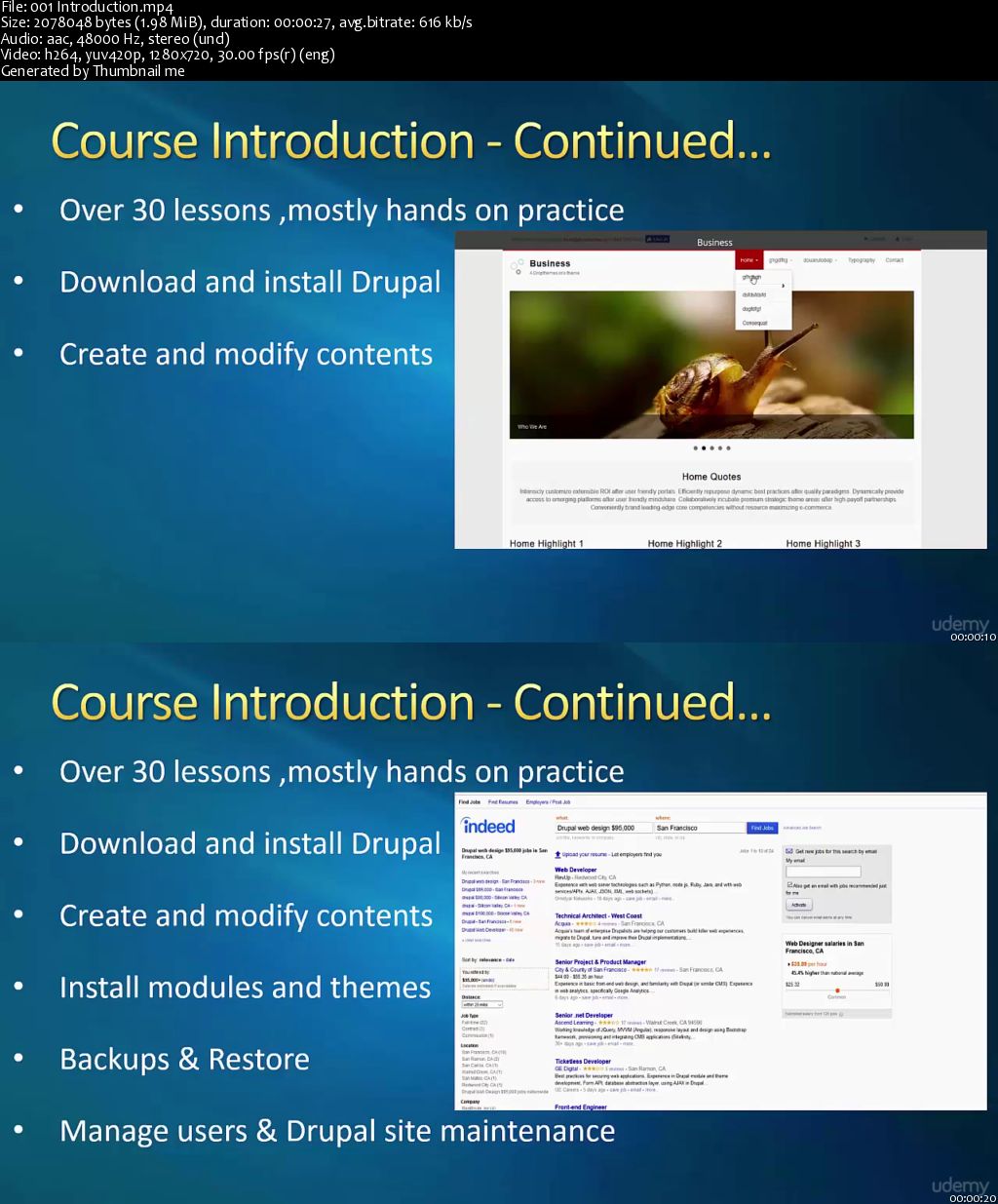Open the Advanced Job Search link
Screen dimensions: 998x1204
point(802,828)
